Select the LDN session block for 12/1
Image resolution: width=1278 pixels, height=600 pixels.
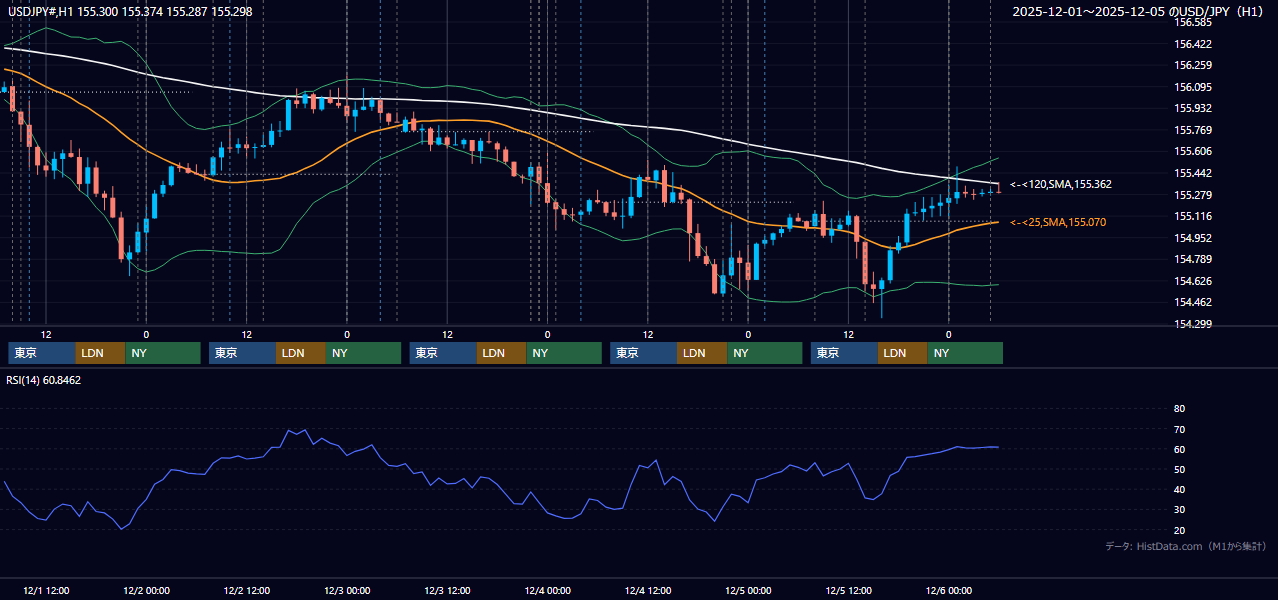[101, 353]
